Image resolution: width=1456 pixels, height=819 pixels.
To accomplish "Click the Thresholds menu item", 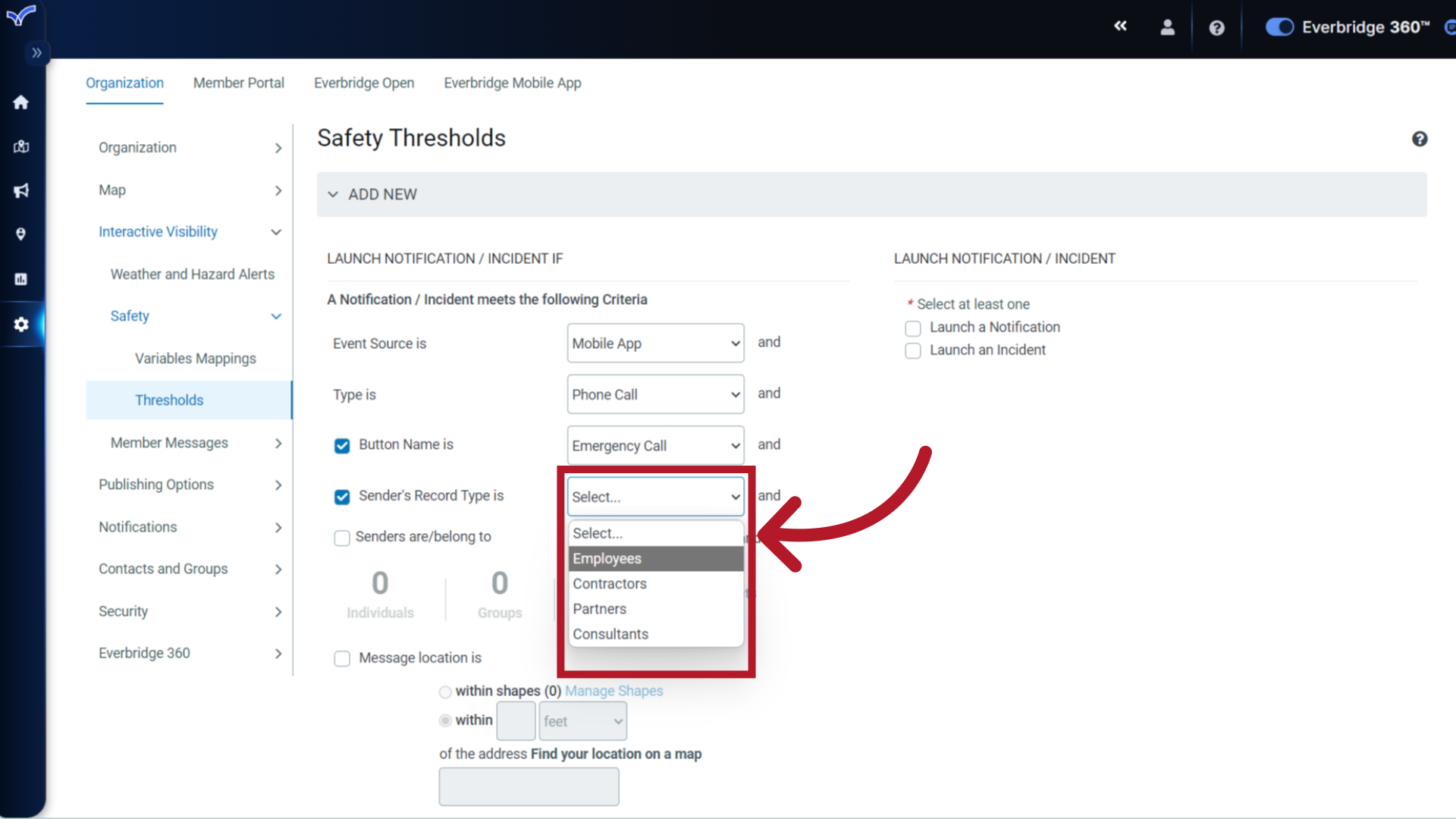I will pos(169,400).
